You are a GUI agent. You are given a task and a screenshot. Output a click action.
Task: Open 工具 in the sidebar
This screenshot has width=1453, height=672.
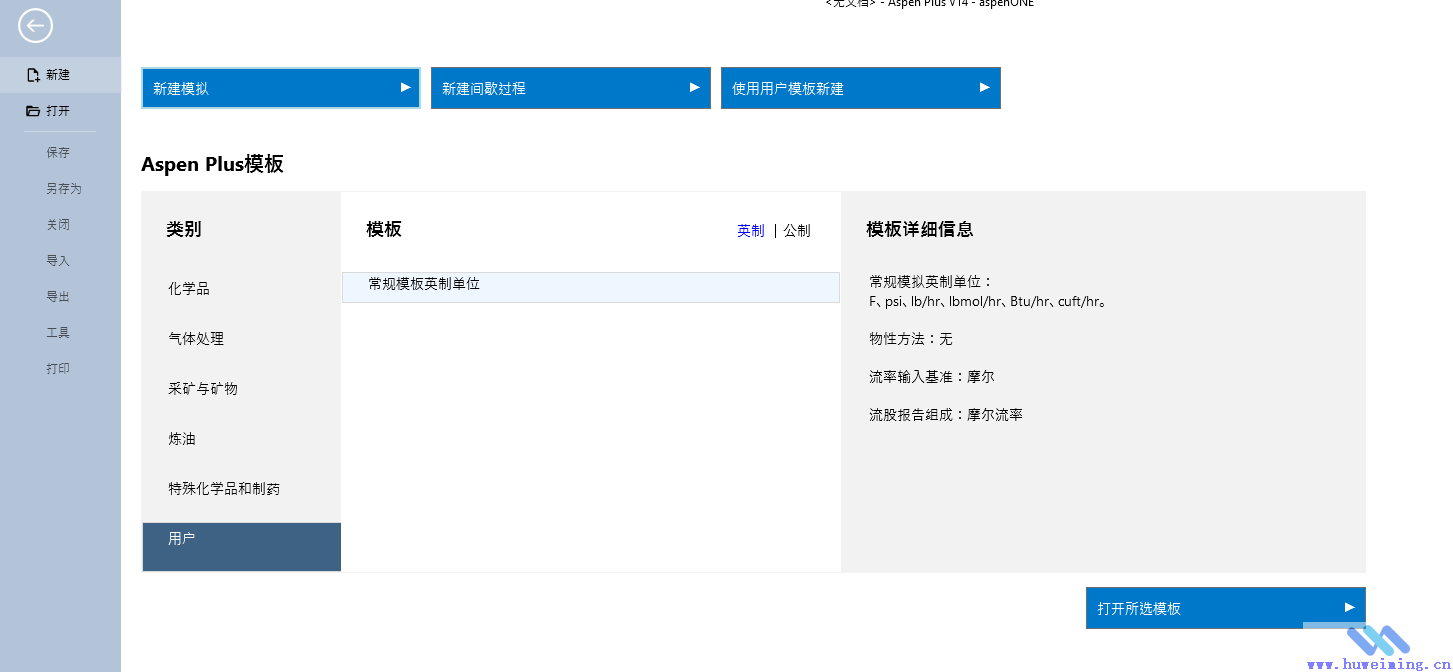[x=58, y=333]
